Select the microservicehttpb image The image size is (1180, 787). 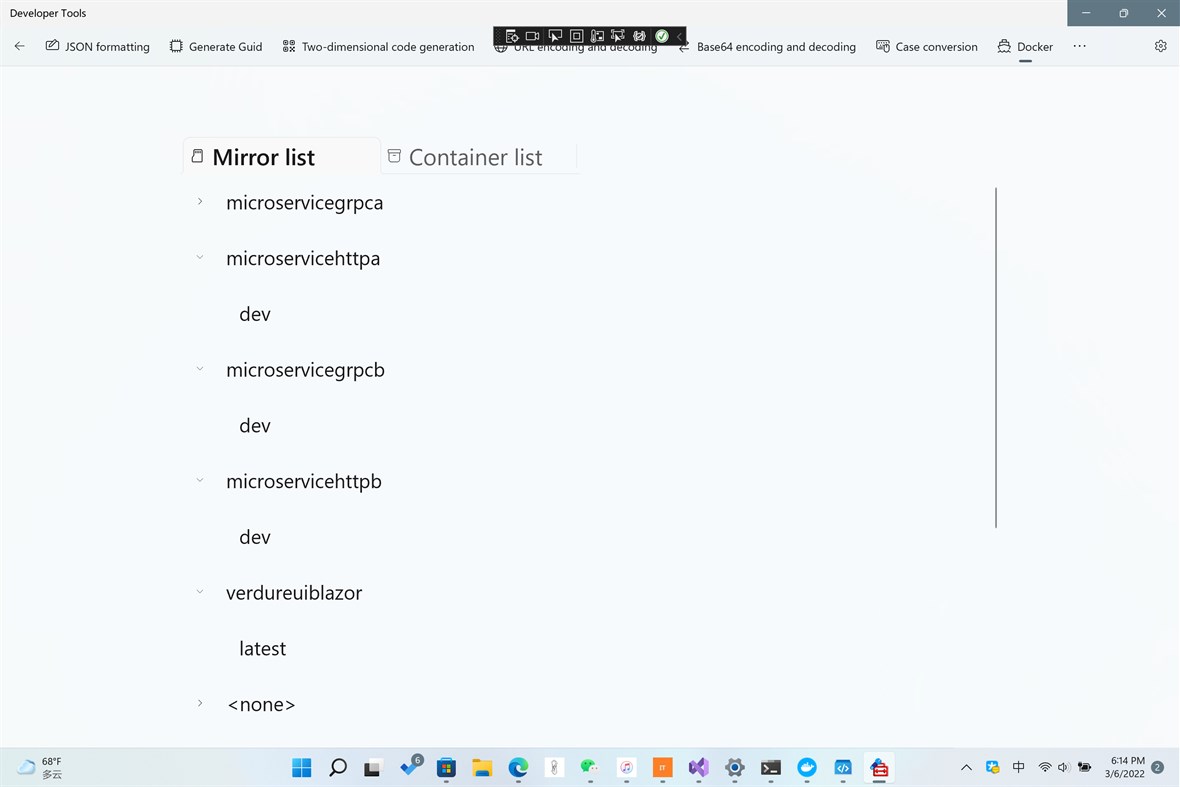tap(304, 482)
